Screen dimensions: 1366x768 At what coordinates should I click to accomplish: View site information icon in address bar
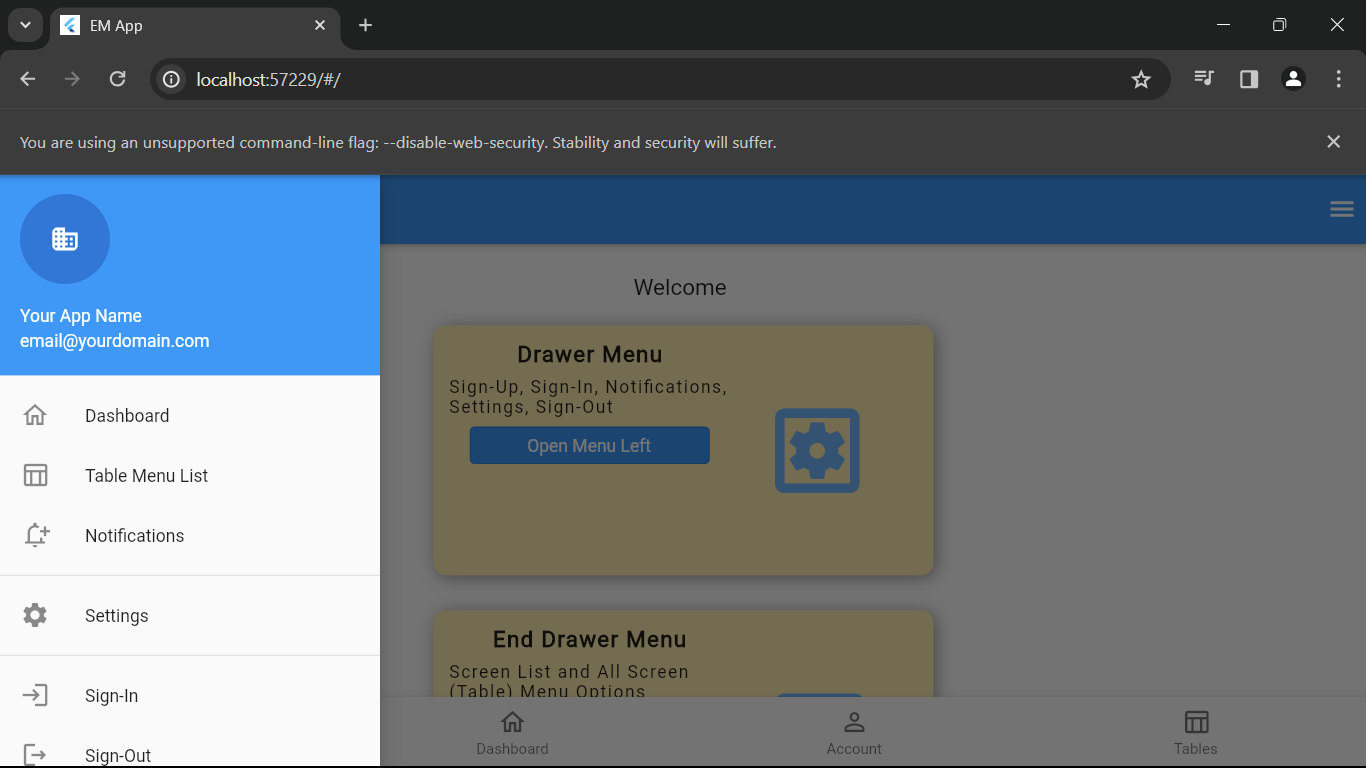(x=172, y=79)
